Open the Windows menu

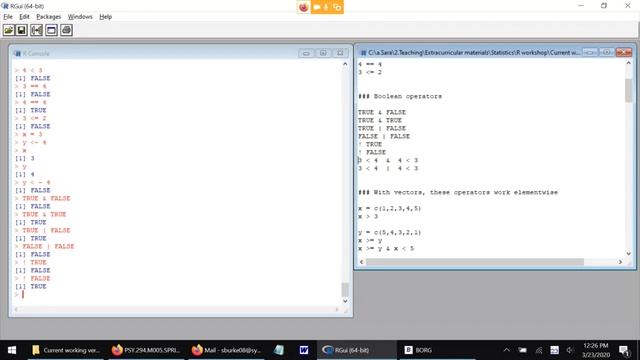point(80,17)
